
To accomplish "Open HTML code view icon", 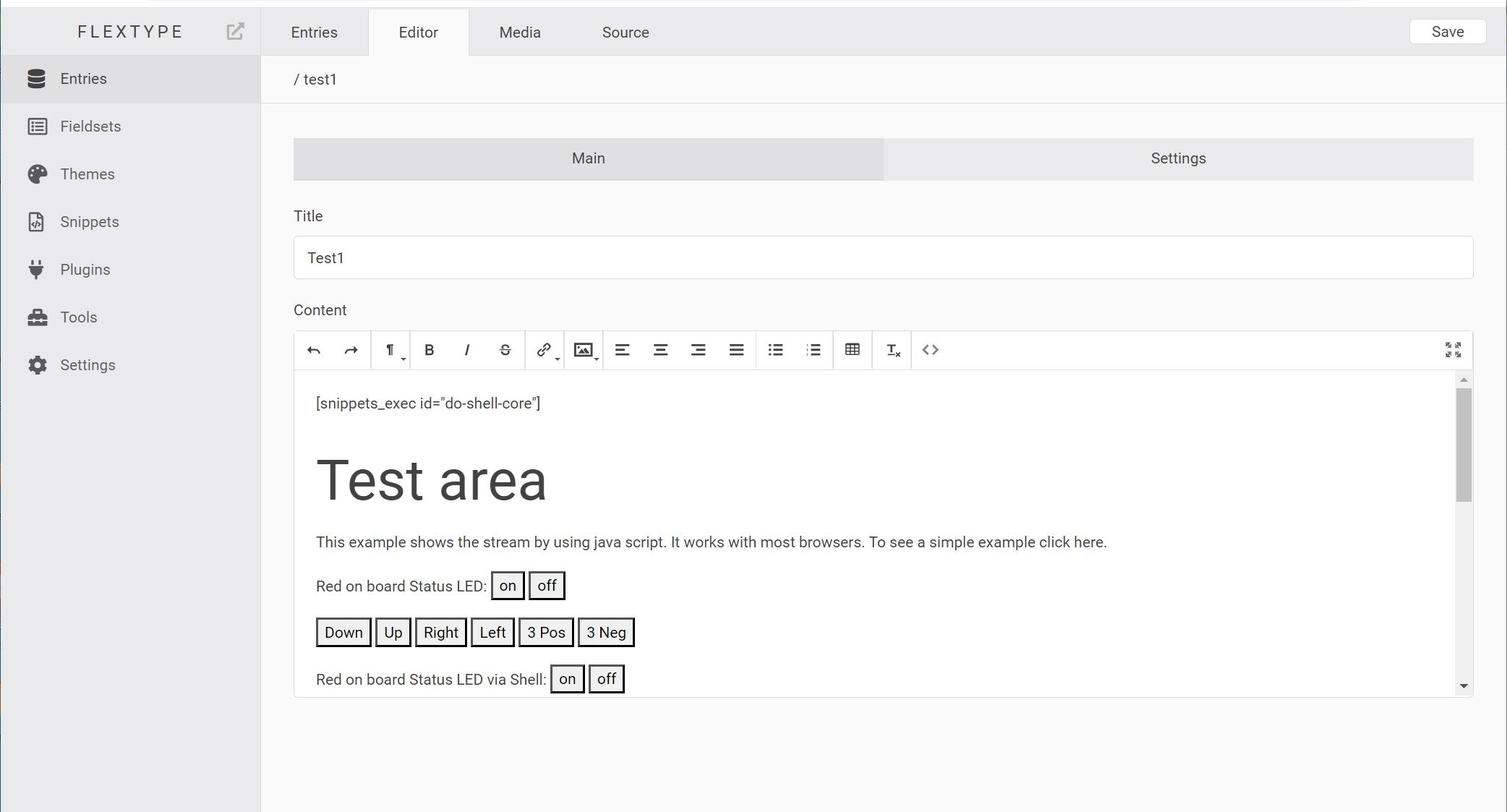I will tap(930, 350).
